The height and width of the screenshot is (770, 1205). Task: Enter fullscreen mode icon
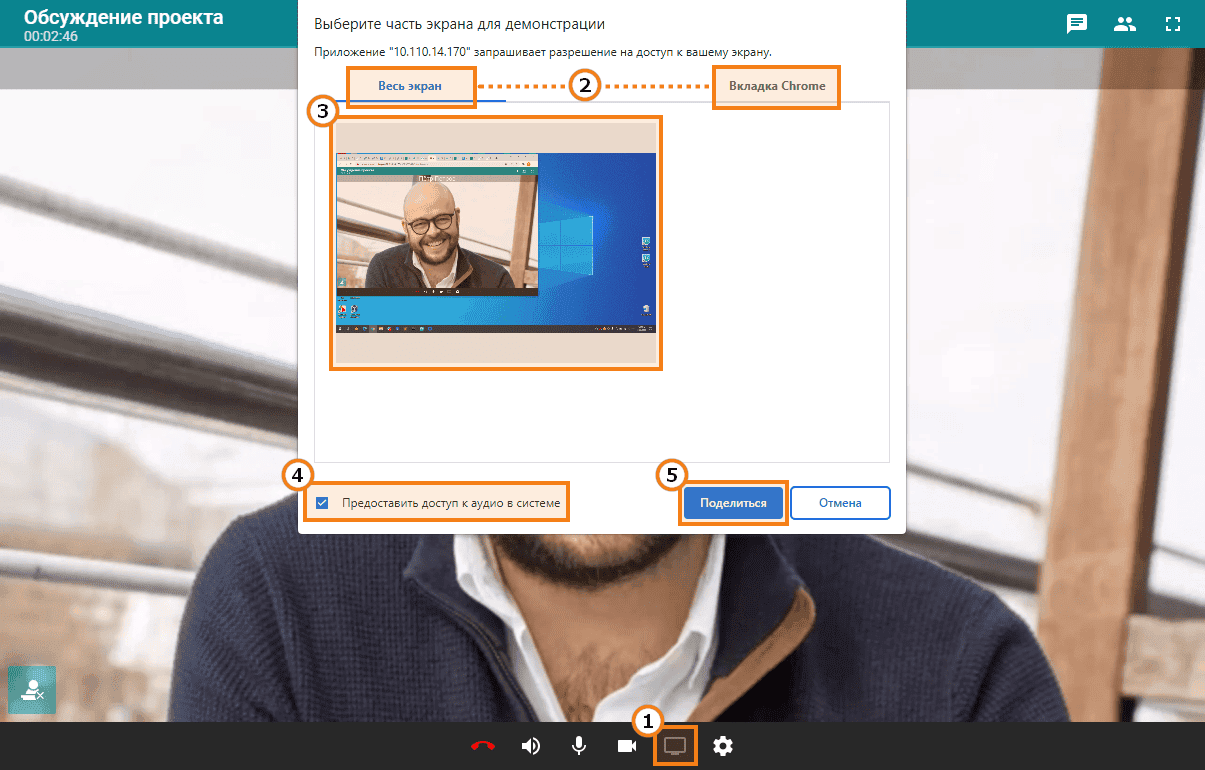click(x=1174, y=24)
